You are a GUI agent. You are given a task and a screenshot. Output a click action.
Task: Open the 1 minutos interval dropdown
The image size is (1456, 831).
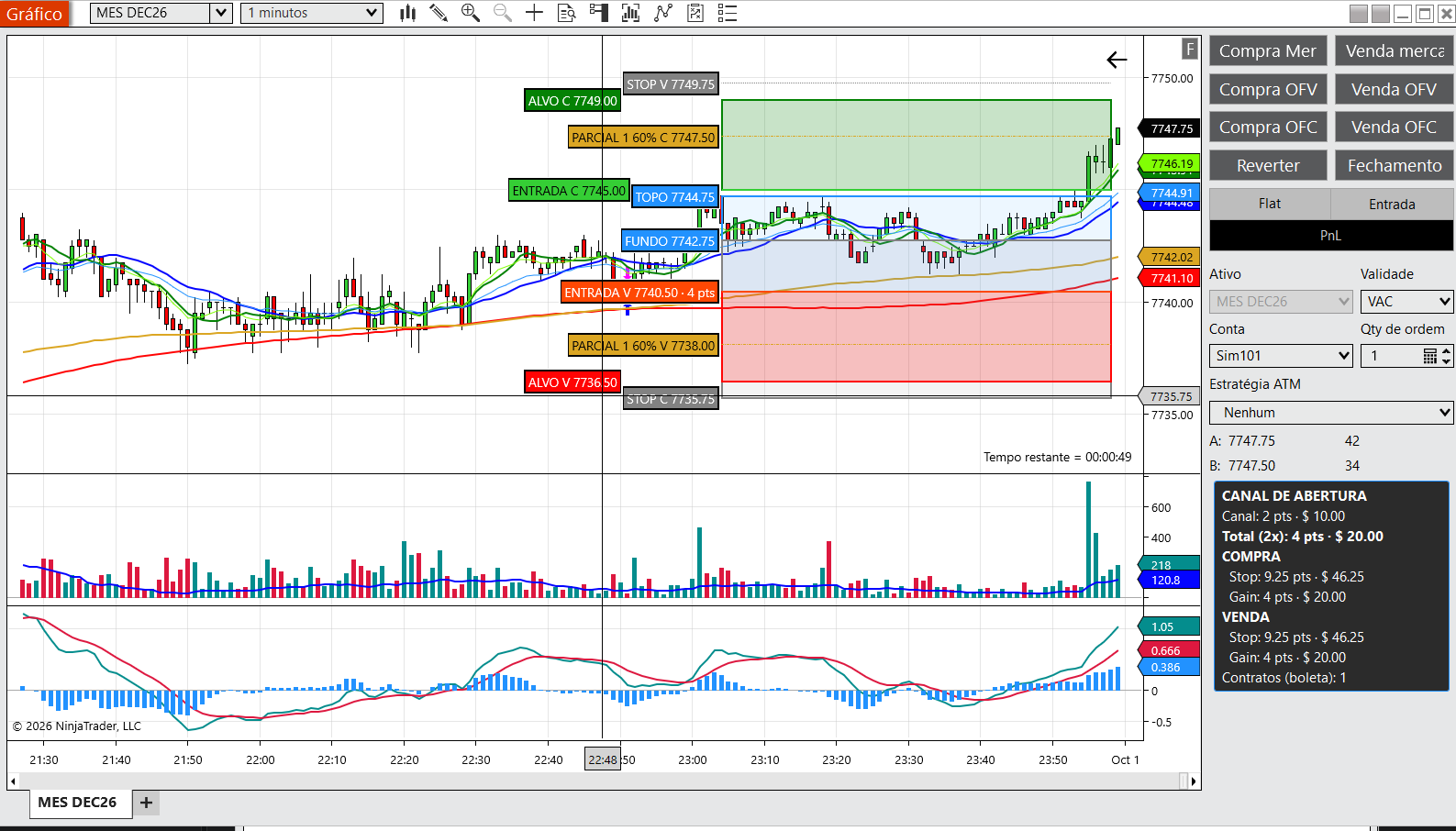click(x=312, y=13)
